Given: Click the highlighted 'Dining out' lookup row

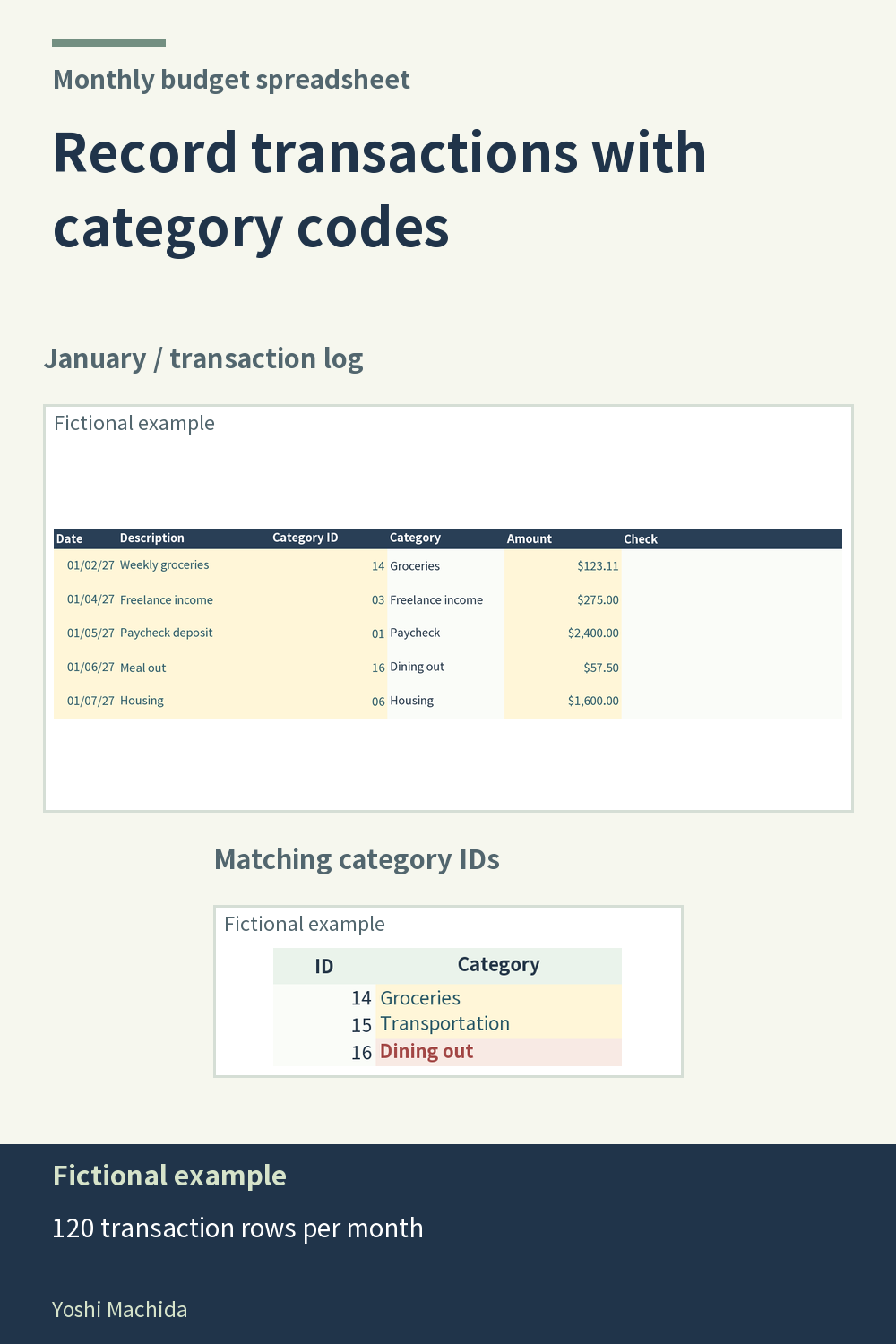Looking at the screenshot, I should [447, 1052].
